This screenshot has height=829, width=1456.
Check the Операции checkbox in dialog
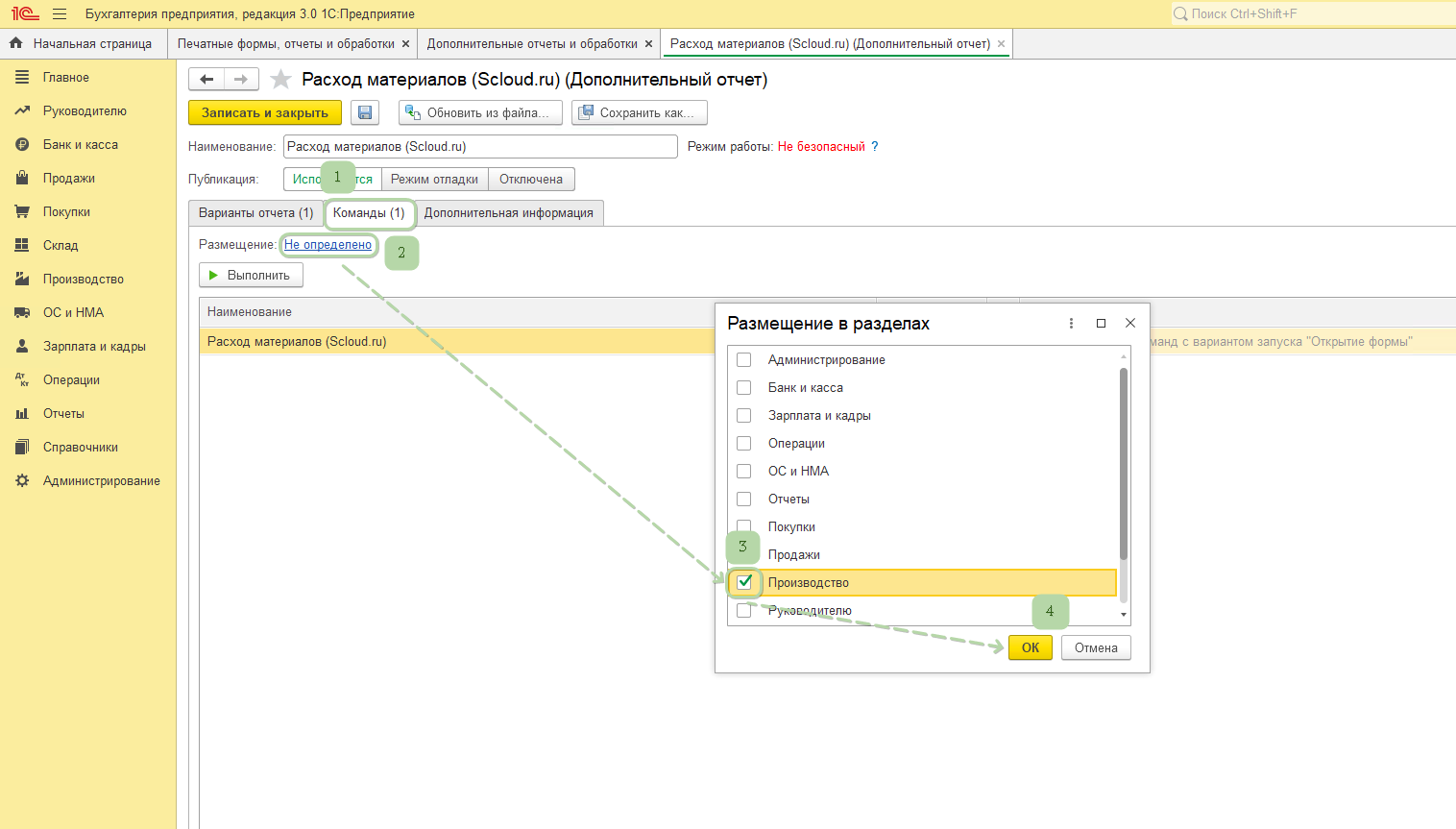pos(743,443)
